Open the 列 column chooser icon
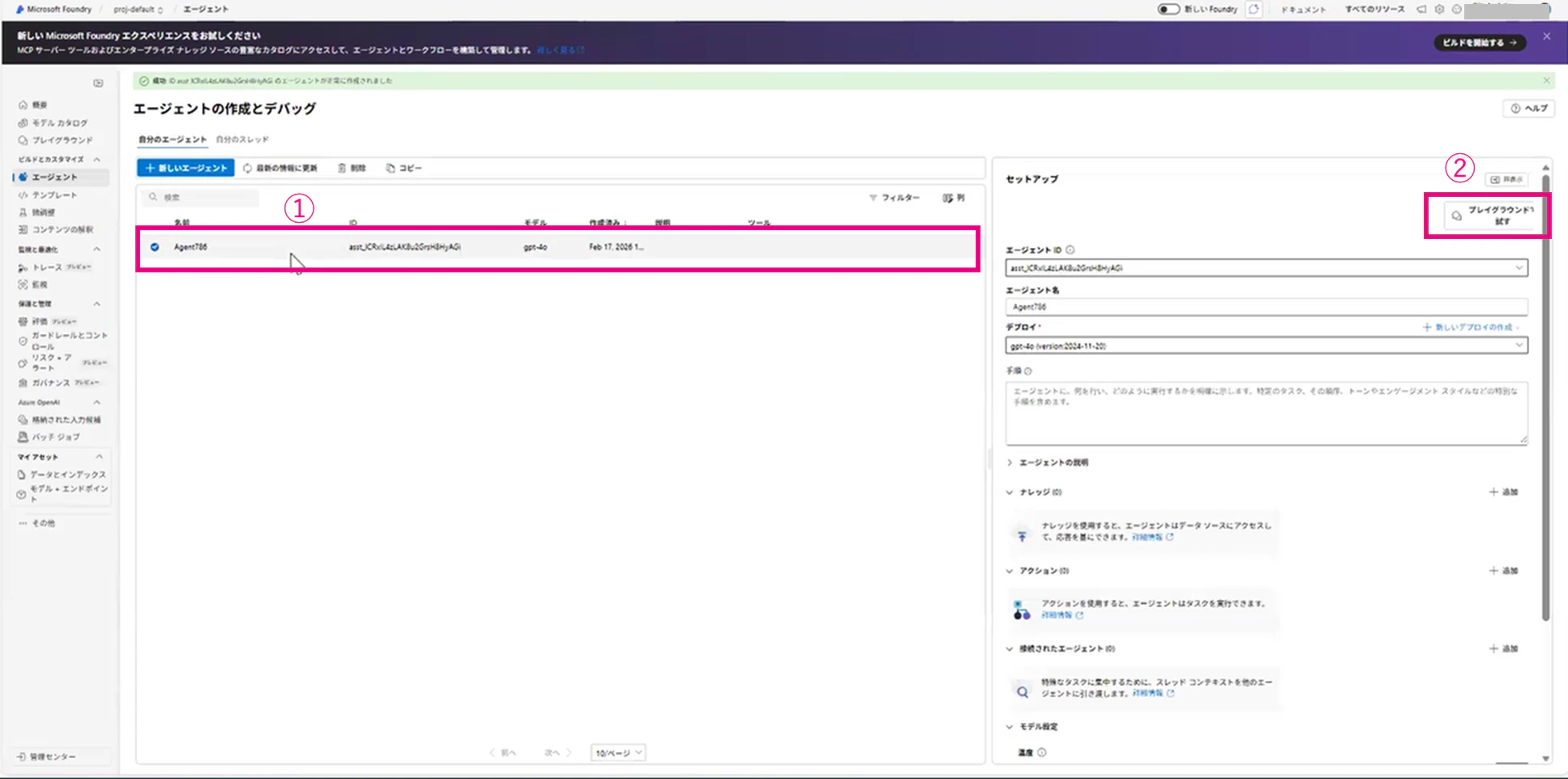The height and width of the screenshot is (779, 1568). [947, 198]
